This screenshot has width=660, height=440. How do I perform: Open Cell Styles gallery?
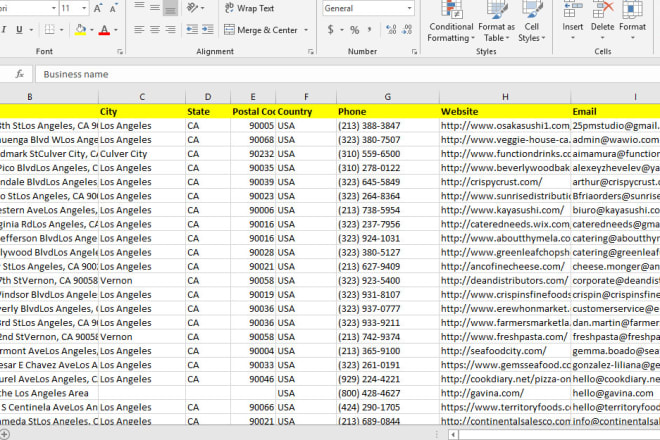pyautogui.click(x=532, y=21)
